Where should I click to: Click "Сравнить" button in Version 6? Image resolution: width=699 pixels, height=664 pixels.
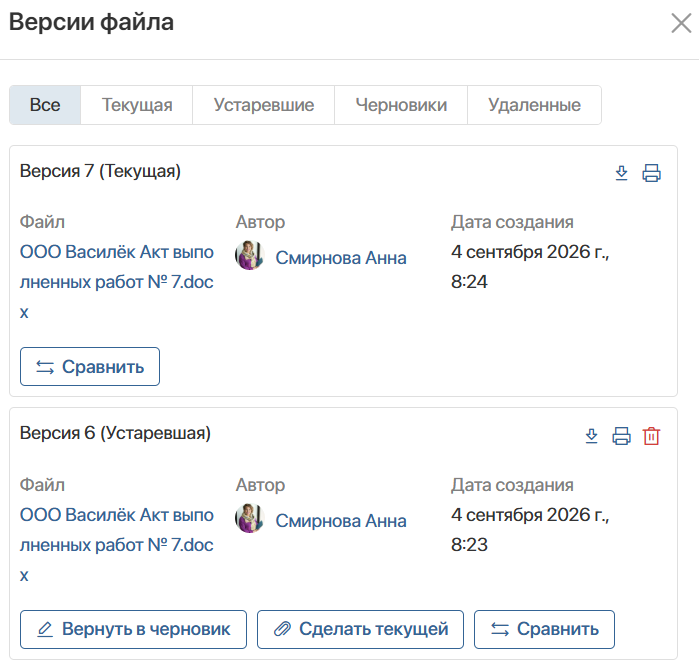[544, 629]
